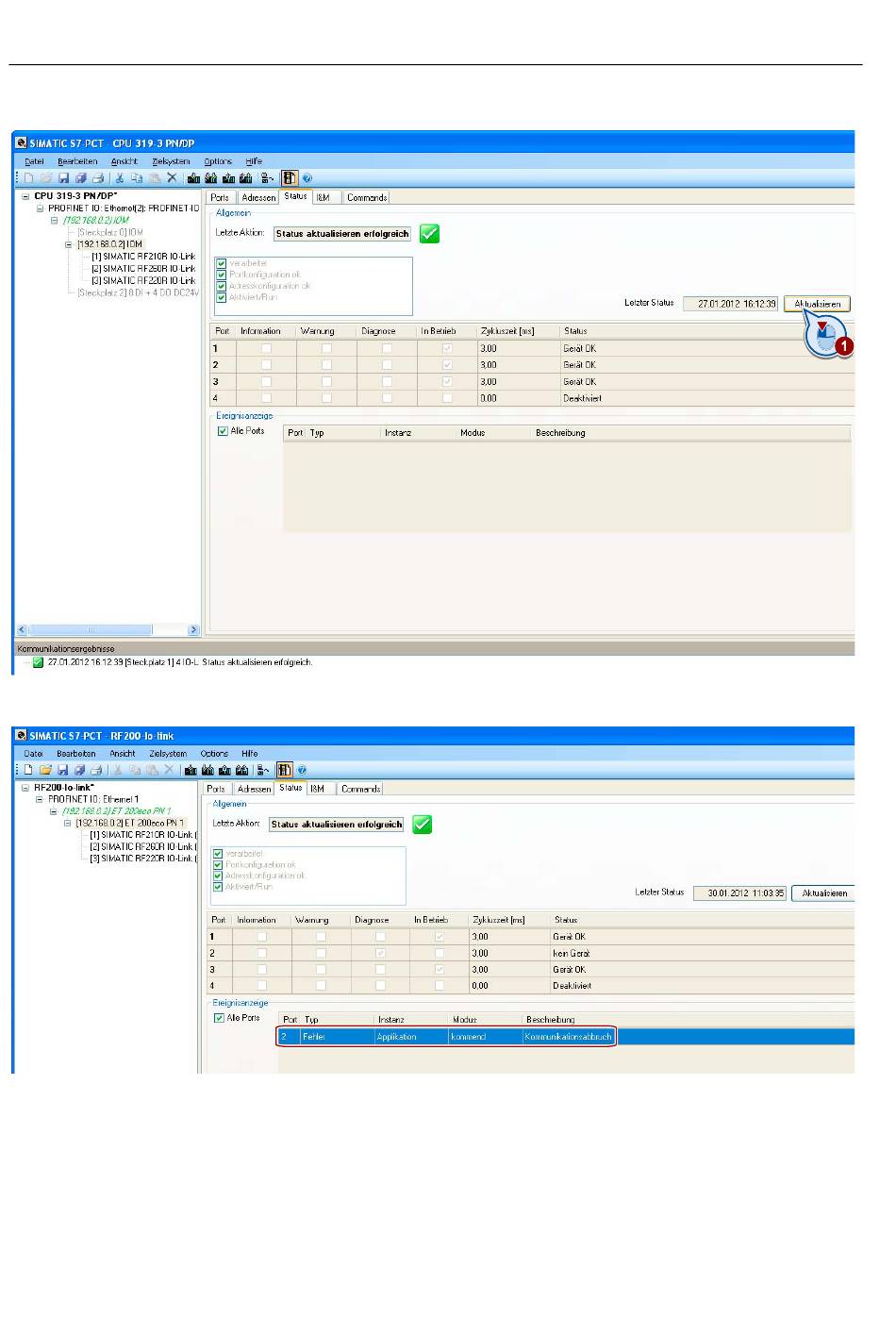Toggle Portkonfiguration ok checkbox in CPU 319-3 window

[x=222, y=275]
